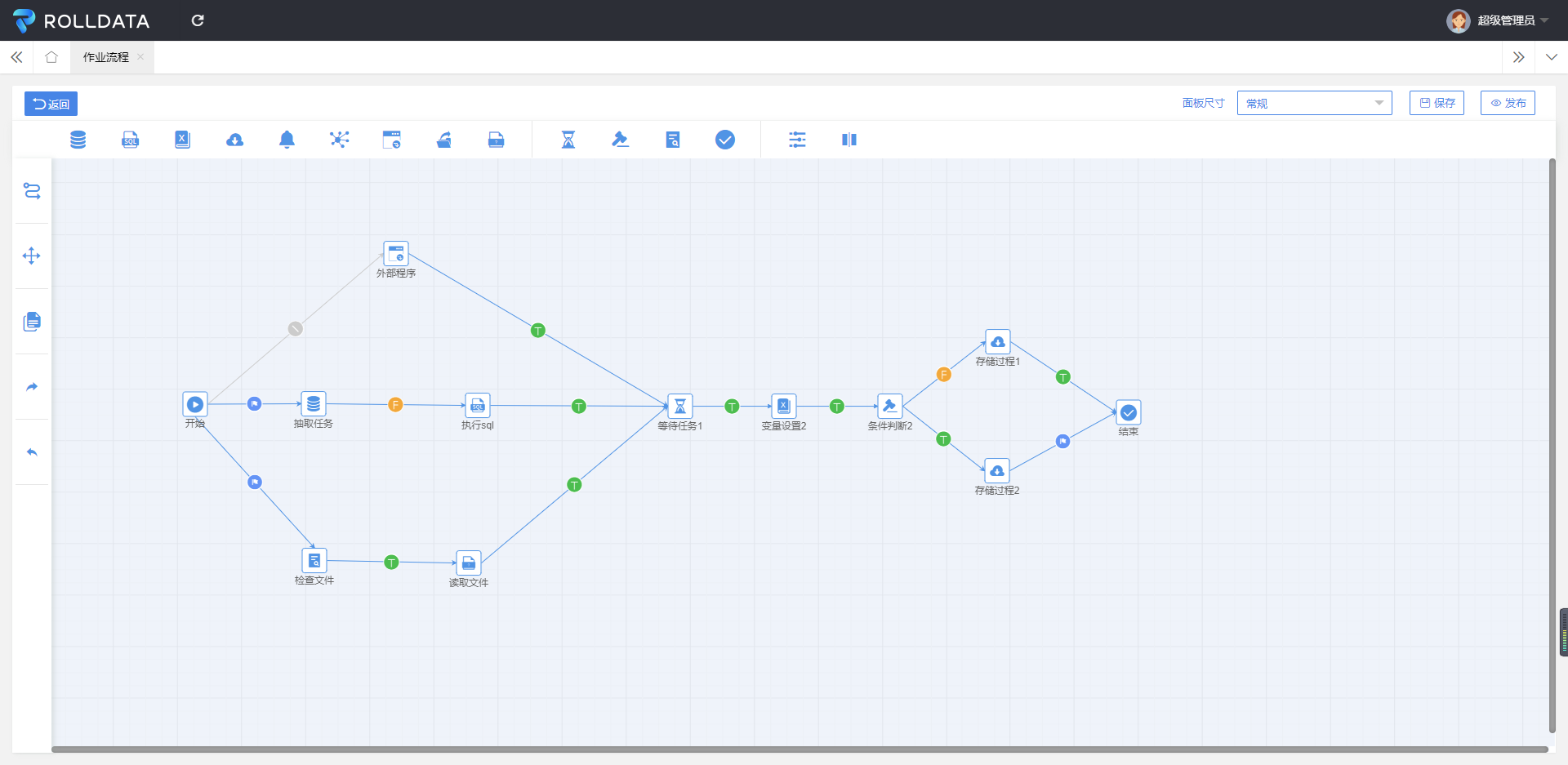Select the 检查文件 node on canvas
Image resolution: width=1568 pixels, height=765 pixels.
coord(314,560)
